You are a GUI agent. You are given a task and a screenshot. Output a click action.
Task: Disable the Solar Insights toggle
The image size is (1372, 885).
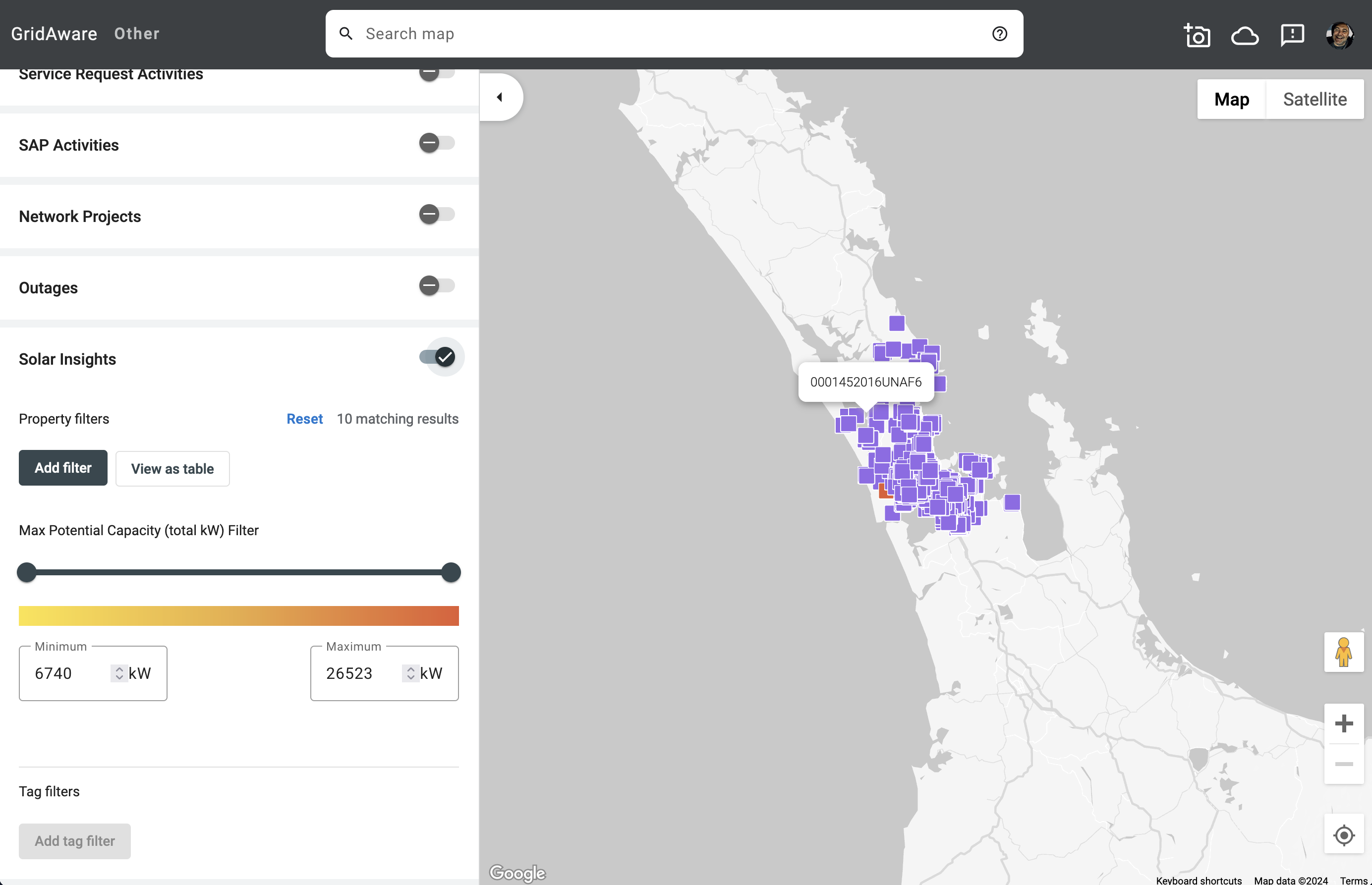(437, 357)
